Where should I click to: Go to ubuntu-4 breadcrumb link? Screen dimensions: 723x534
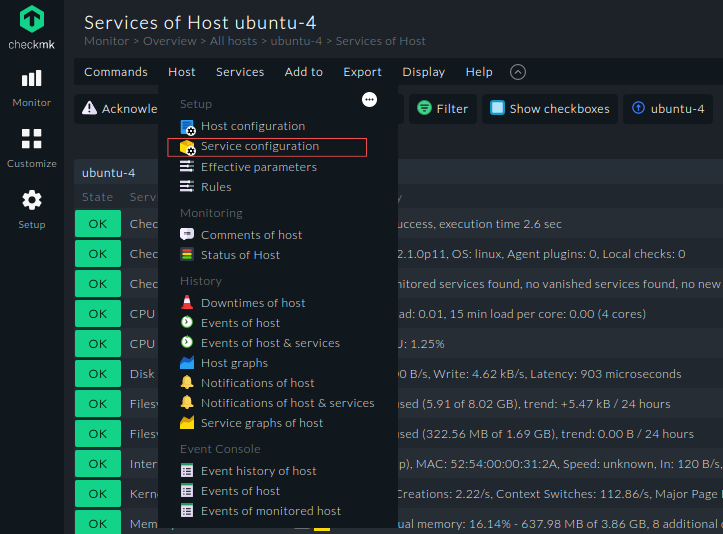[296, 41]
